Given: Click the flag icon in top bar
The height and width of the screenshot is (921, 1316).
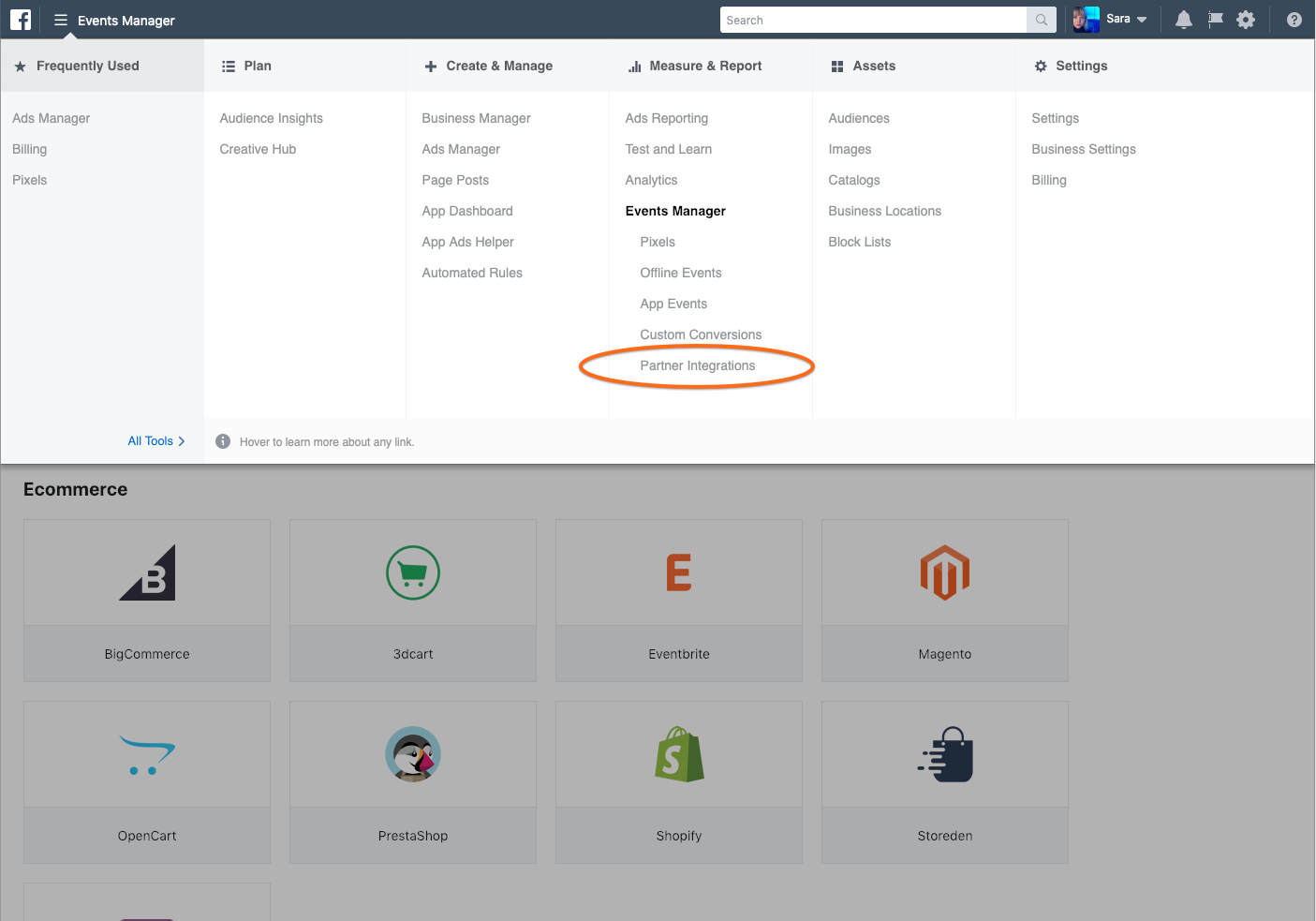Looking at the screenshot, I should point(1216,20).
